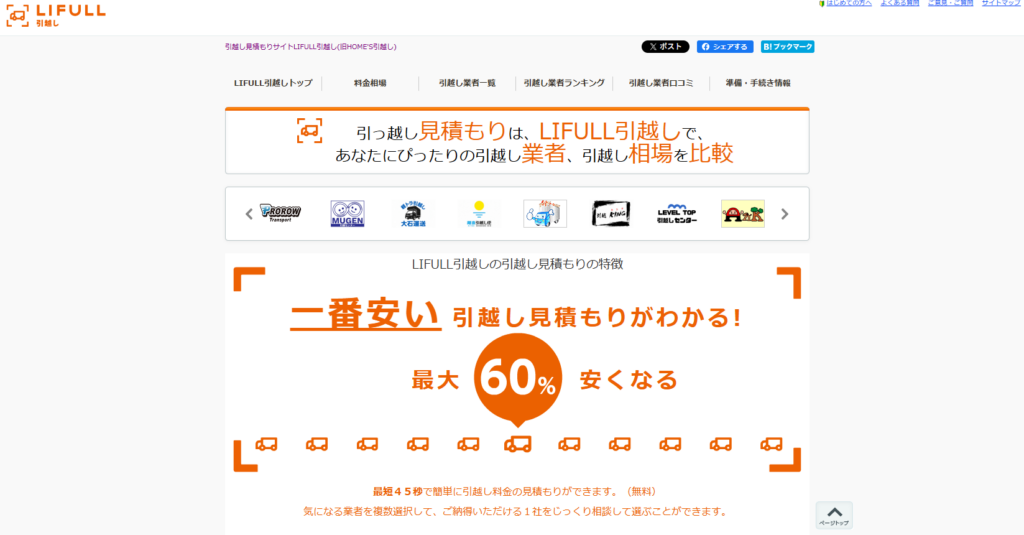Go to the 料金相場 nav item
The width and height of the screenshot is (1024, 535).
coord(370,83)
